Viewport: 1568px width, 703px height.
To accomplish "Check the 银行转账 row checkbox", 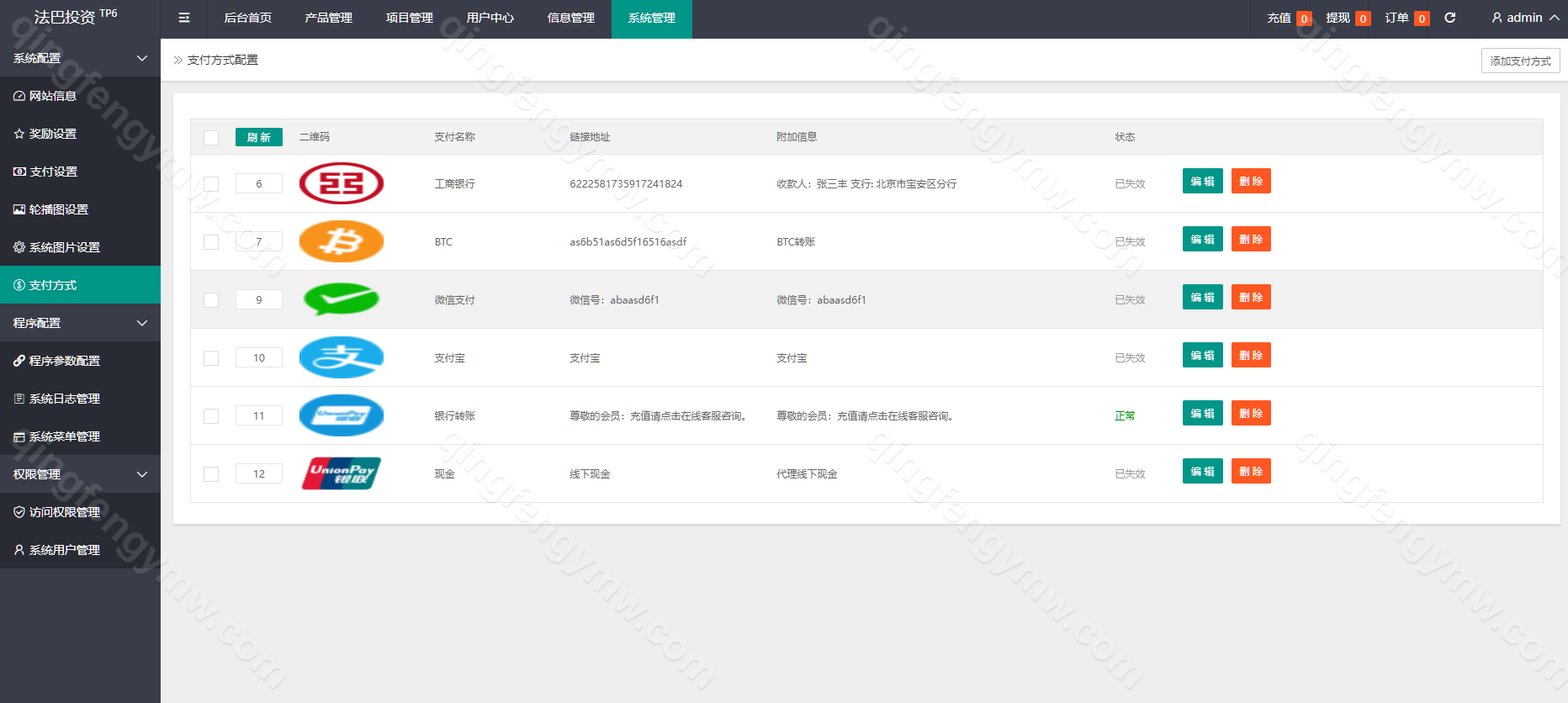I will point(211,416).
